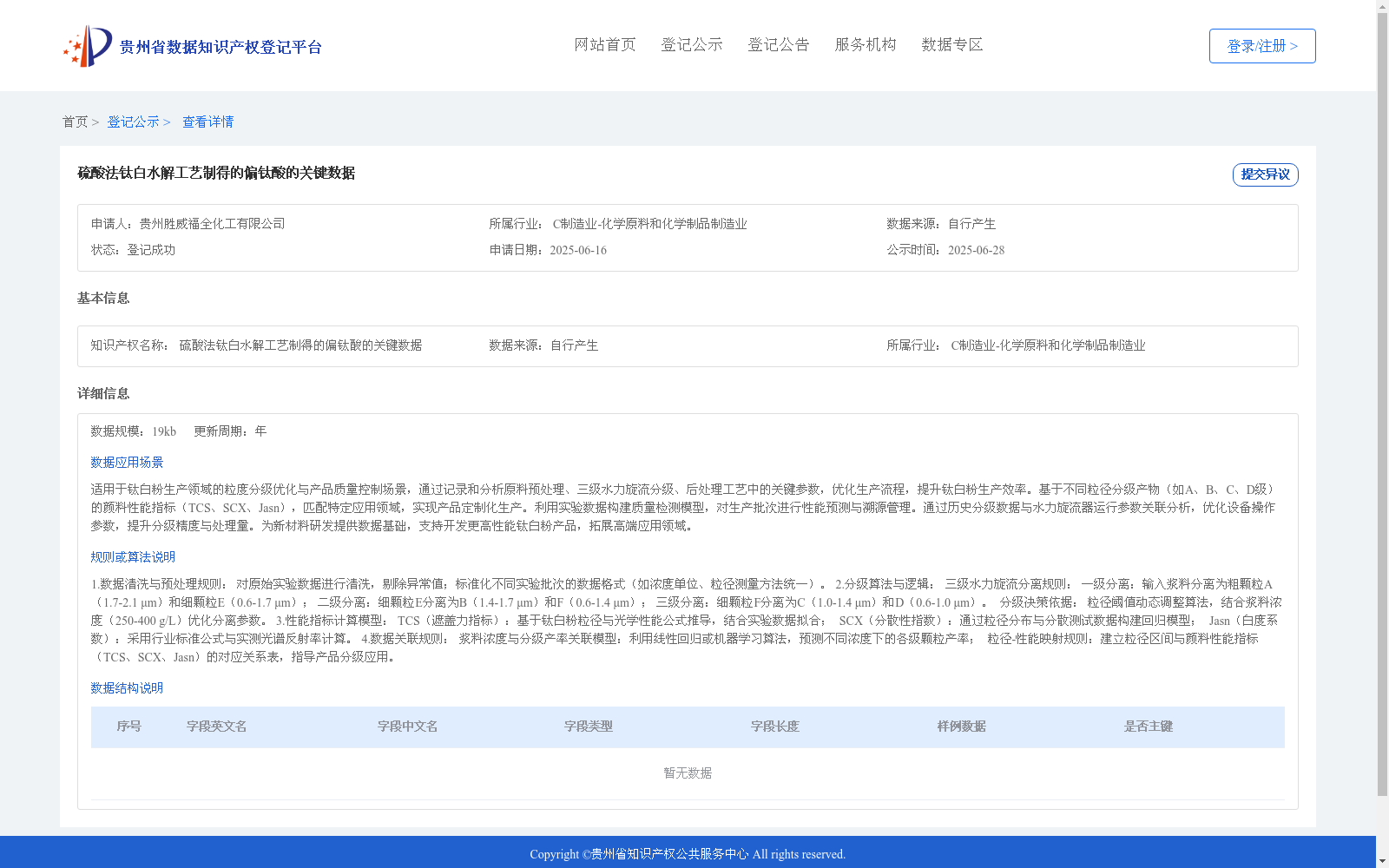Screen dimensions: 1389x868
Task: Click status value 登记成功
Action: (x=151, y=250)
